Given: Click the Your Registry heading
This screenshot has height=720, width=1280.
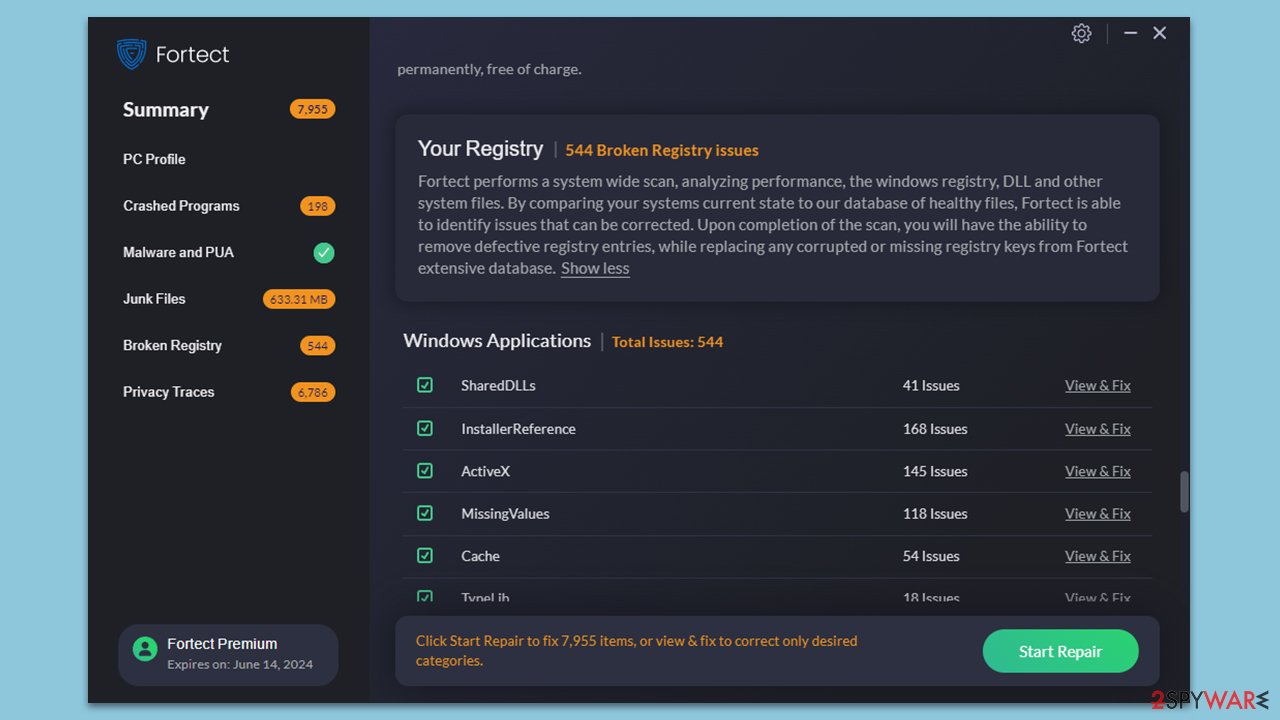Looking at the screenshot, I should [480, 149].
